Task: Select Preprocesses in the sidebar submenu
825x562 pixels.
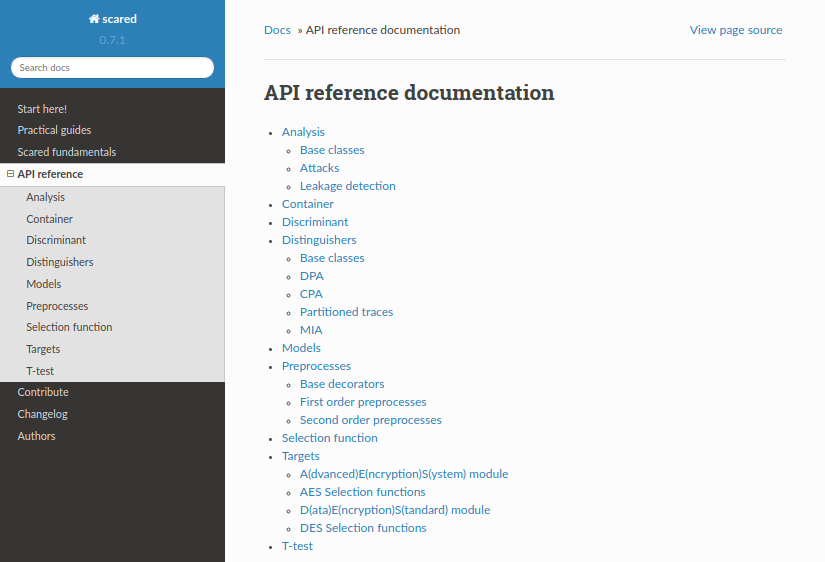Action: pos(57,306)
